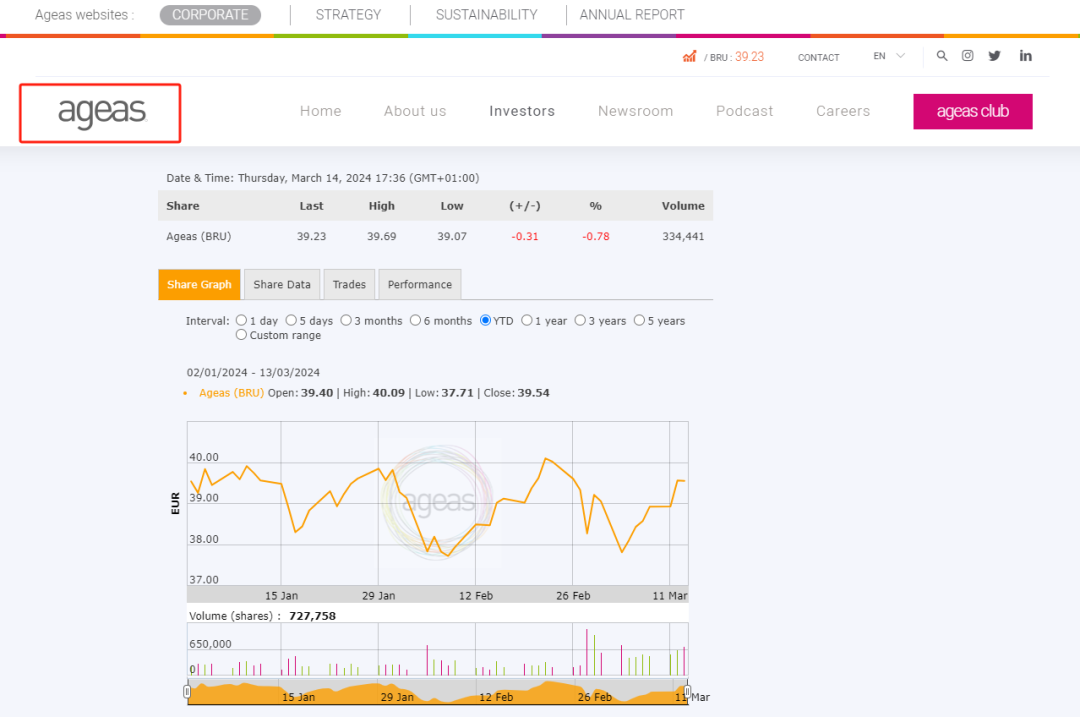Open the search magnifier icon
This screenshot has height=717, width=1080.
coord(942,56)
